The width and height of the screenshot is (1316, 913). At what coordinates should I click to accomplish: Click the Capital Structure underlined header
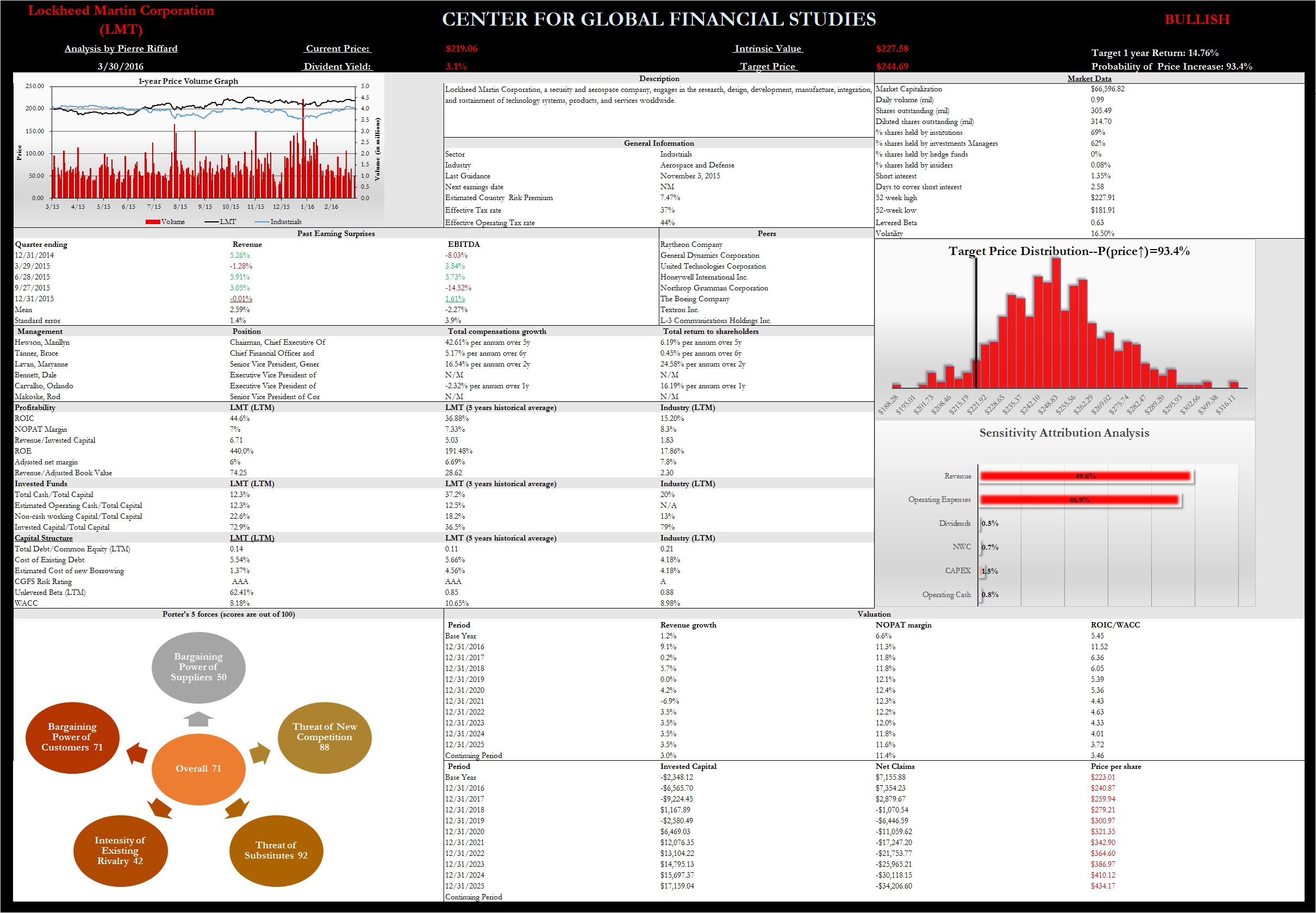coord(43,538)
